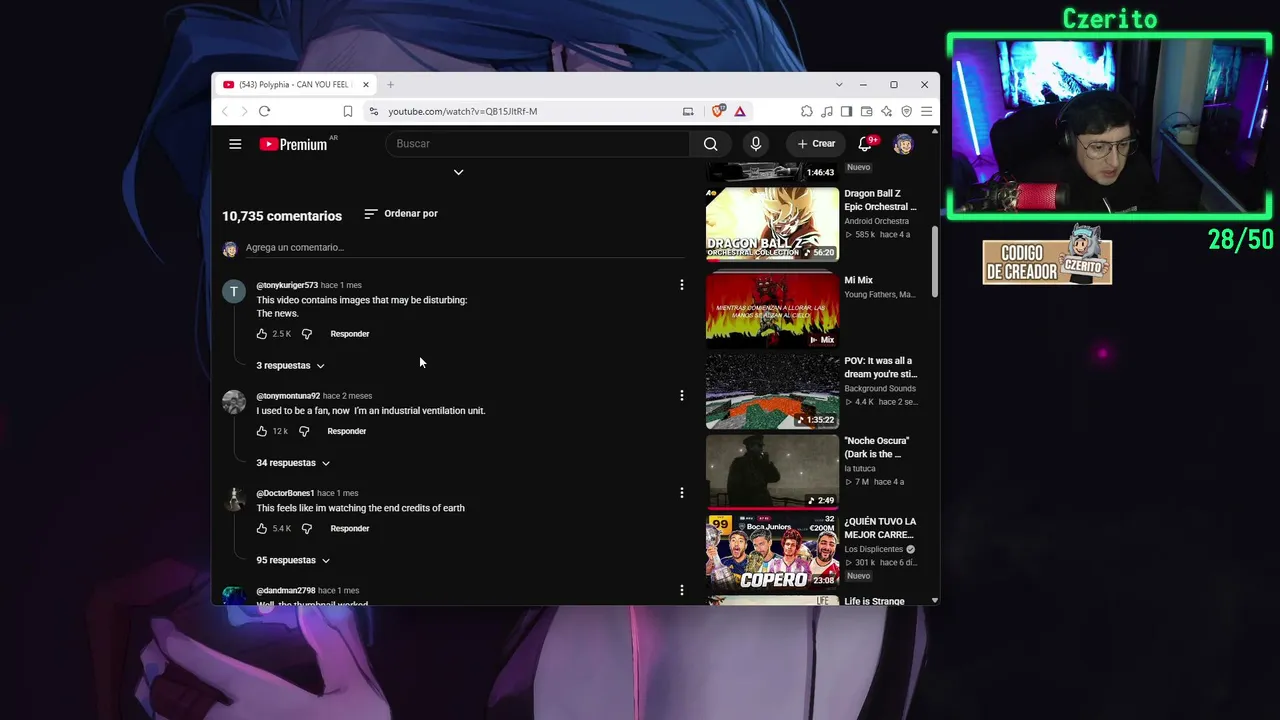Open the Dragon Ball Z Orchestral thumbnail
The image size is (1280, 720).
772,224
